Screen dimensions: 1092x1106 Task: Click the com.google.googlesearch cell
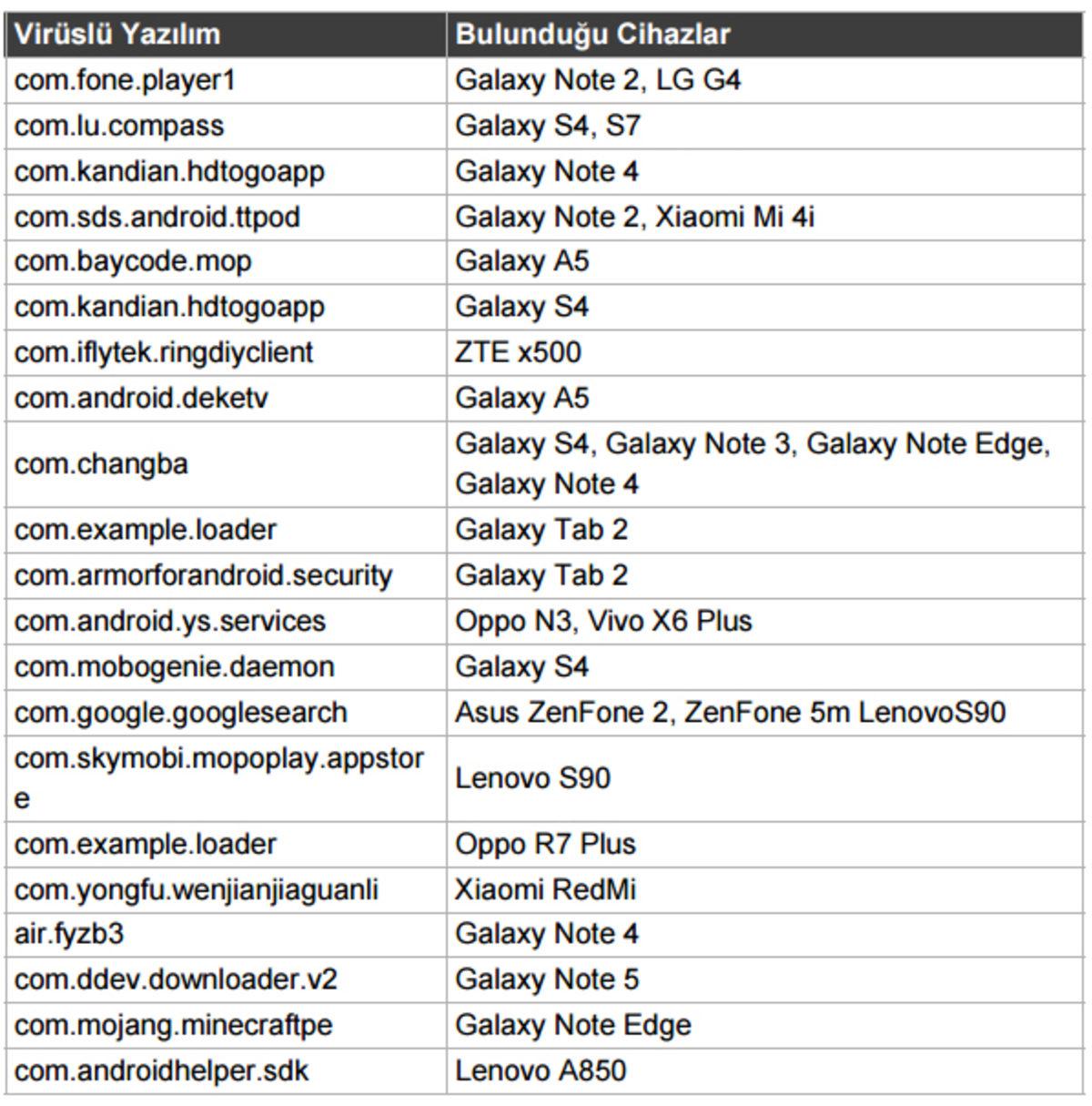[181, 712]
